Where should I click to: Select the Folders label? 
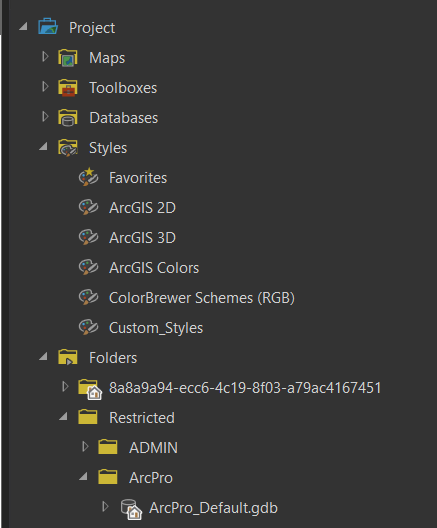pyautogui.click(x=113, y=358)
